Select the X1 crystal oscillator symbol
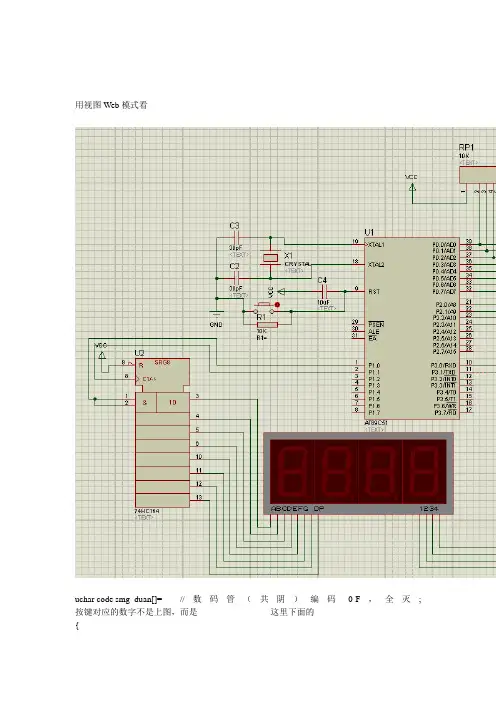 tap(270, 258)
